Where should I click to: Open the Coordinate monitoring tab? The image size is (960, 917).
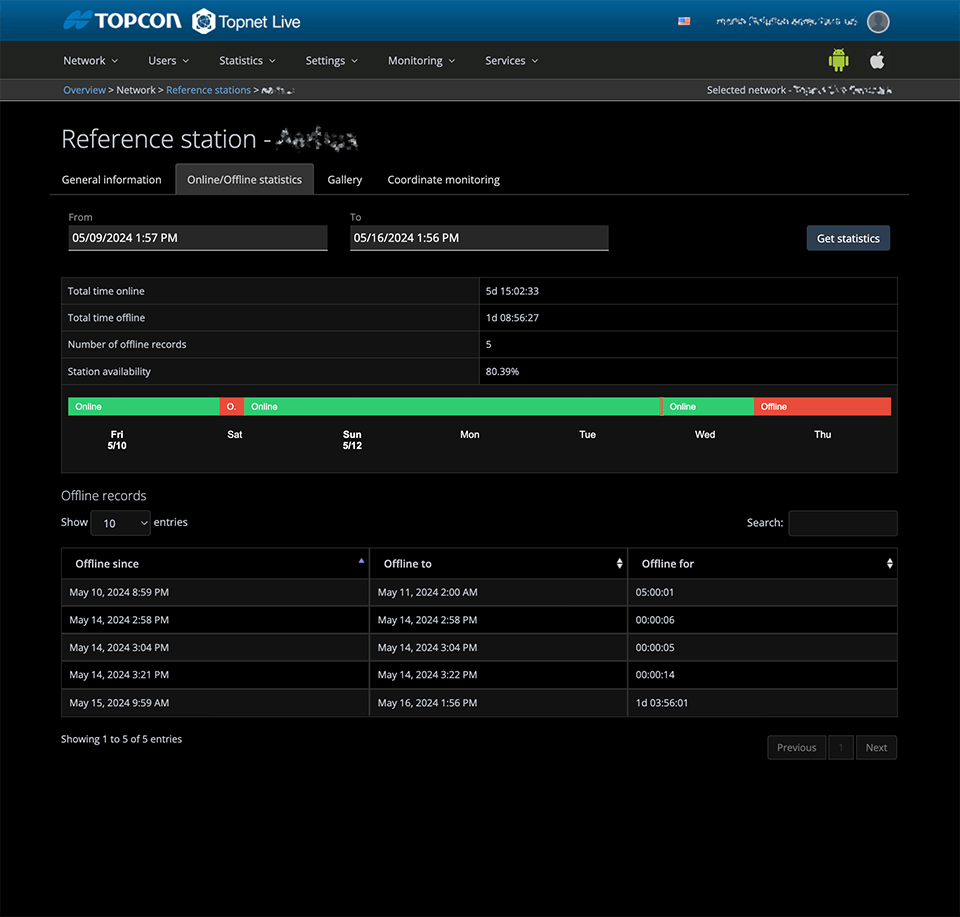pyautogui.click(x=443, y=180)
